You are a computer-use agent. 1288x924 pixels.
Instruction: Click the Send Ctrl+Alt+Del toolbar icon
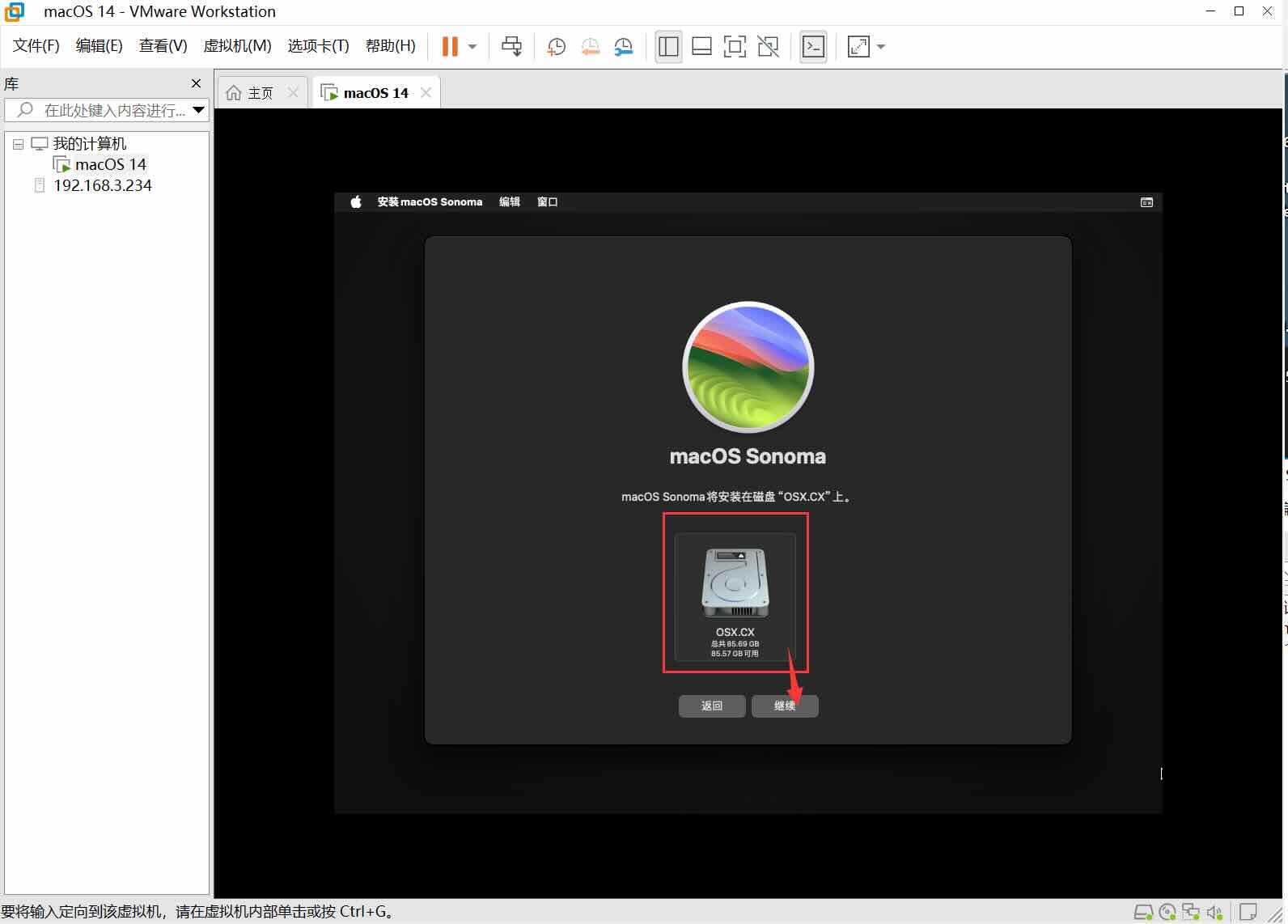pos(511,46)
